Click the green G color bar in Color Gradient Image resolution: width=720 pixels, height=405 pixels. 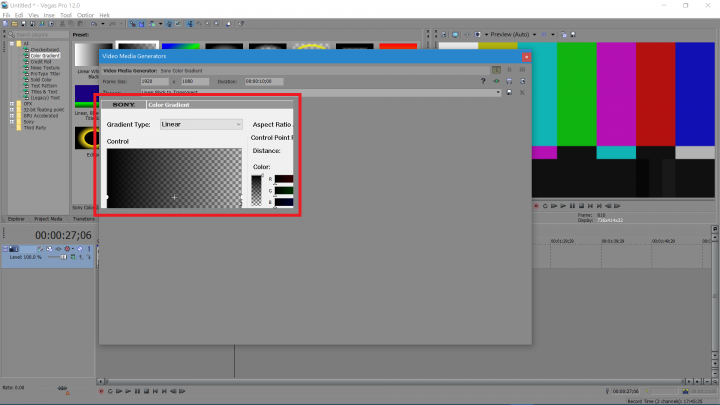coord(284,190)
